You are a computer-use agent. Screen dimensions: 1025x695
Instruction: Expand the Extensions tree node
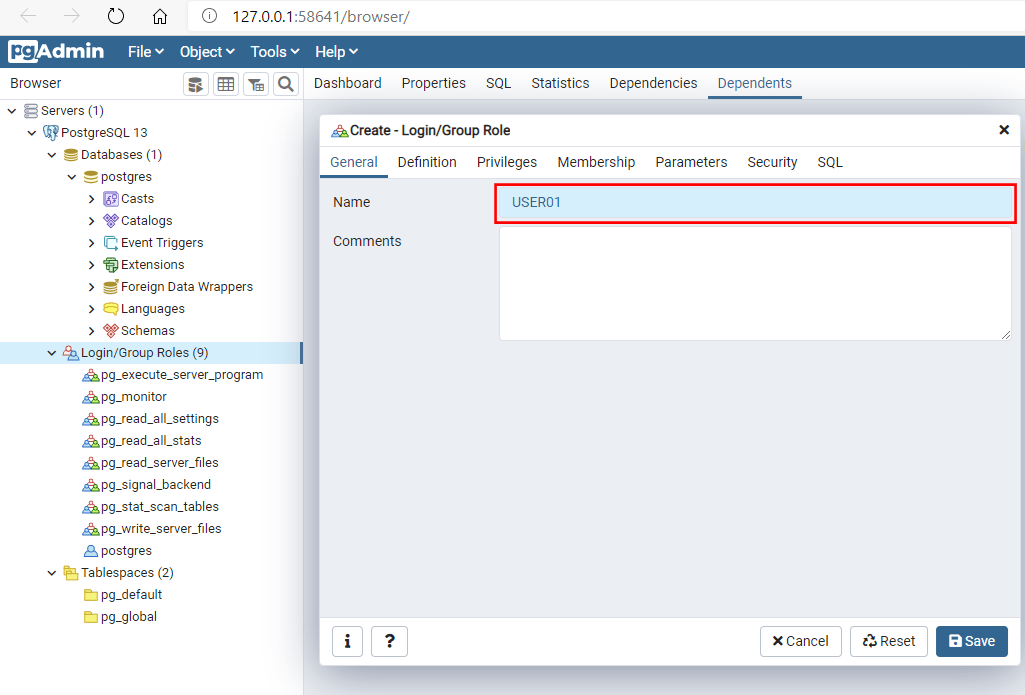click(92, 265)
